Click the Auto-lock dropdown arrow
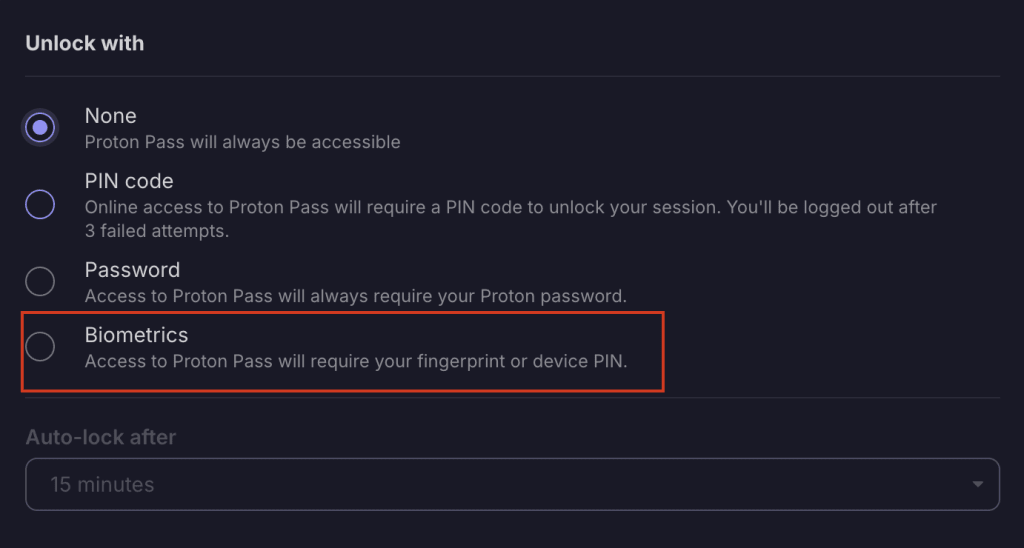The height and width of the screenshot is (548, 1024). (x=977, y=485)
